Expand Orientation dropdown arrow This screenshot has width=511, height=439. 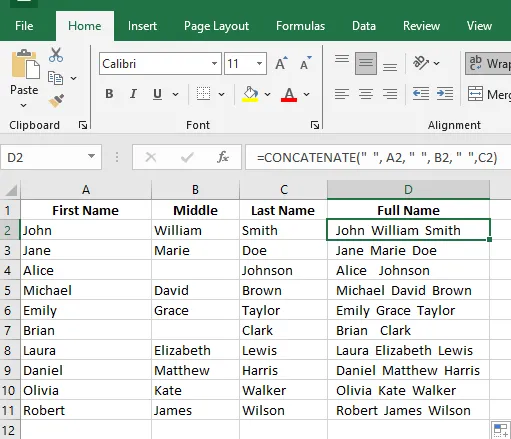(437, 63)
